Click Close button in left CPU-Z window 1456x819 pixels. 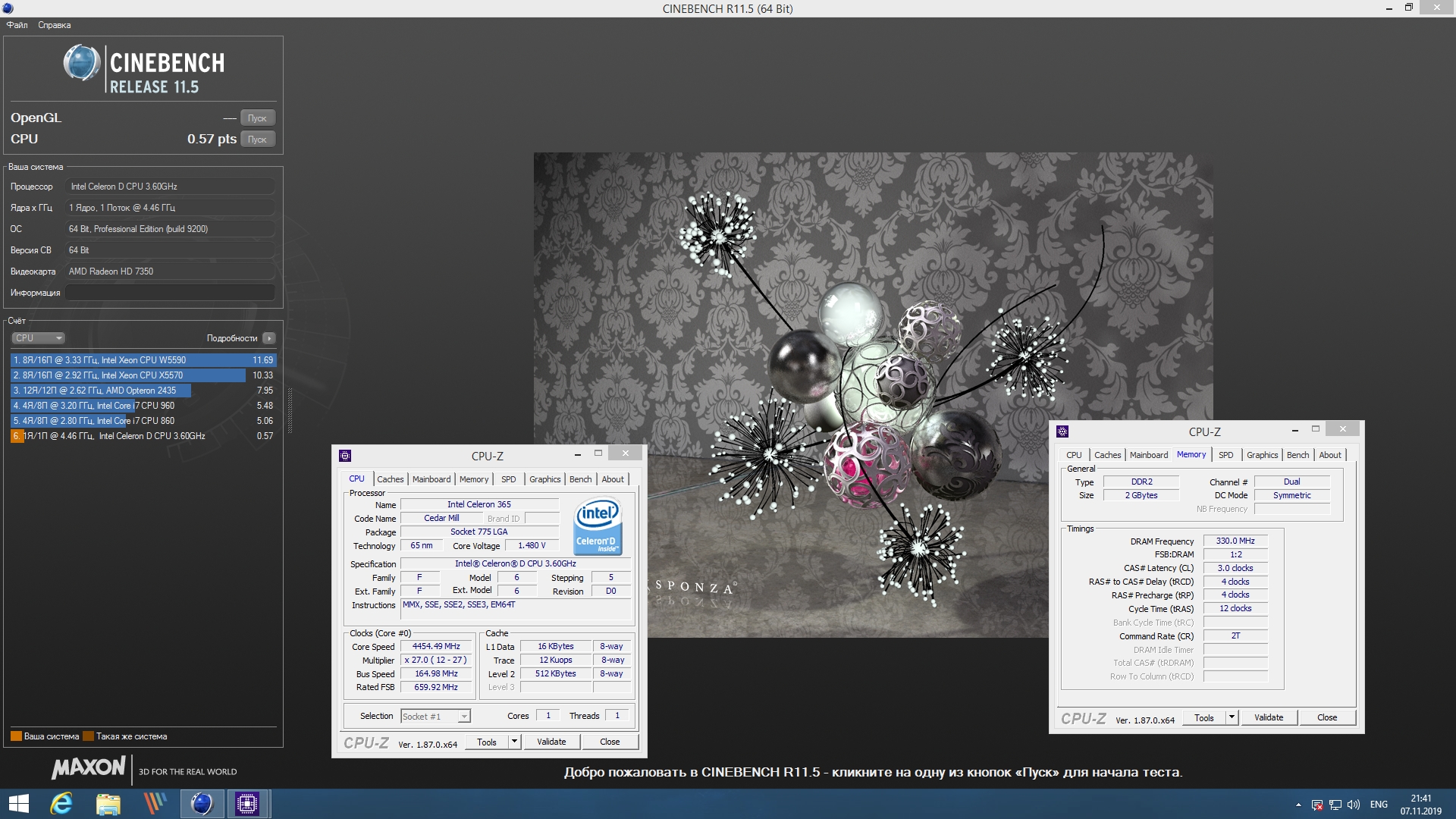(610, 742)
